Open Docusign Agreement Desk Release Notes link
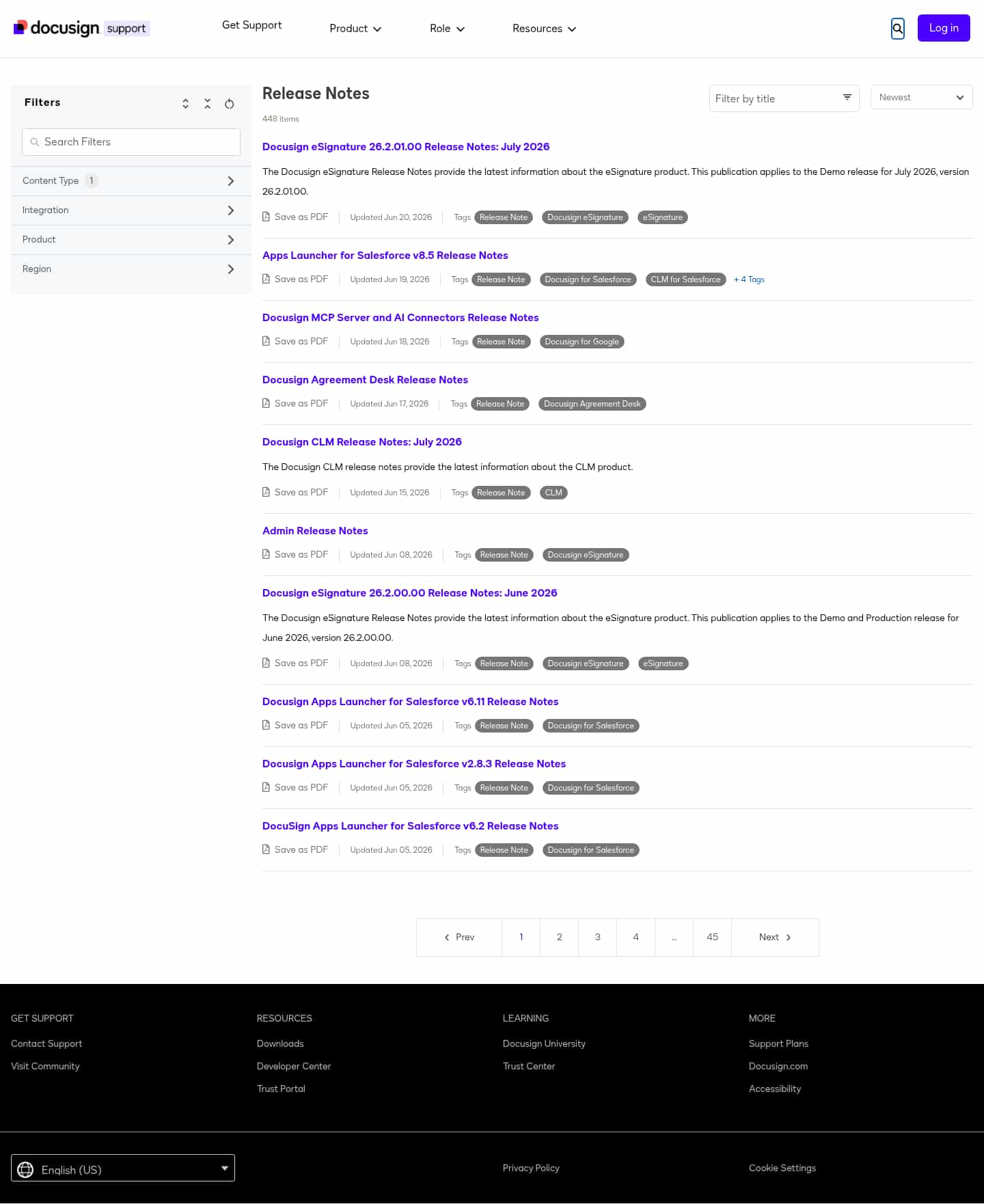The image size is (984, 1204). point(365,380)
